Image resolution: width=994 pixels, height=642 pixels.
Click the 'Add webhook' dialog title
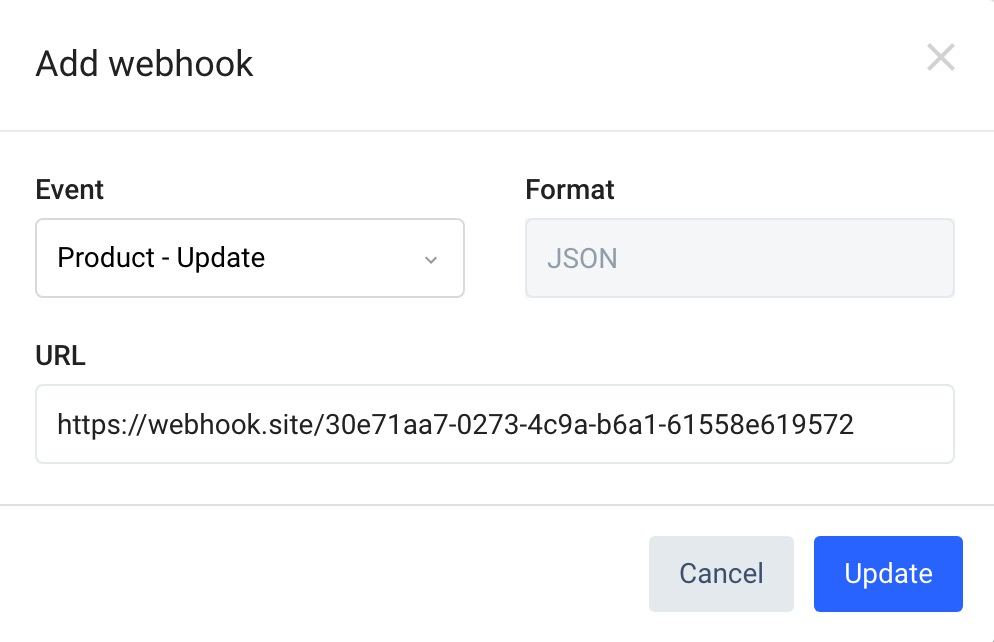144,64
